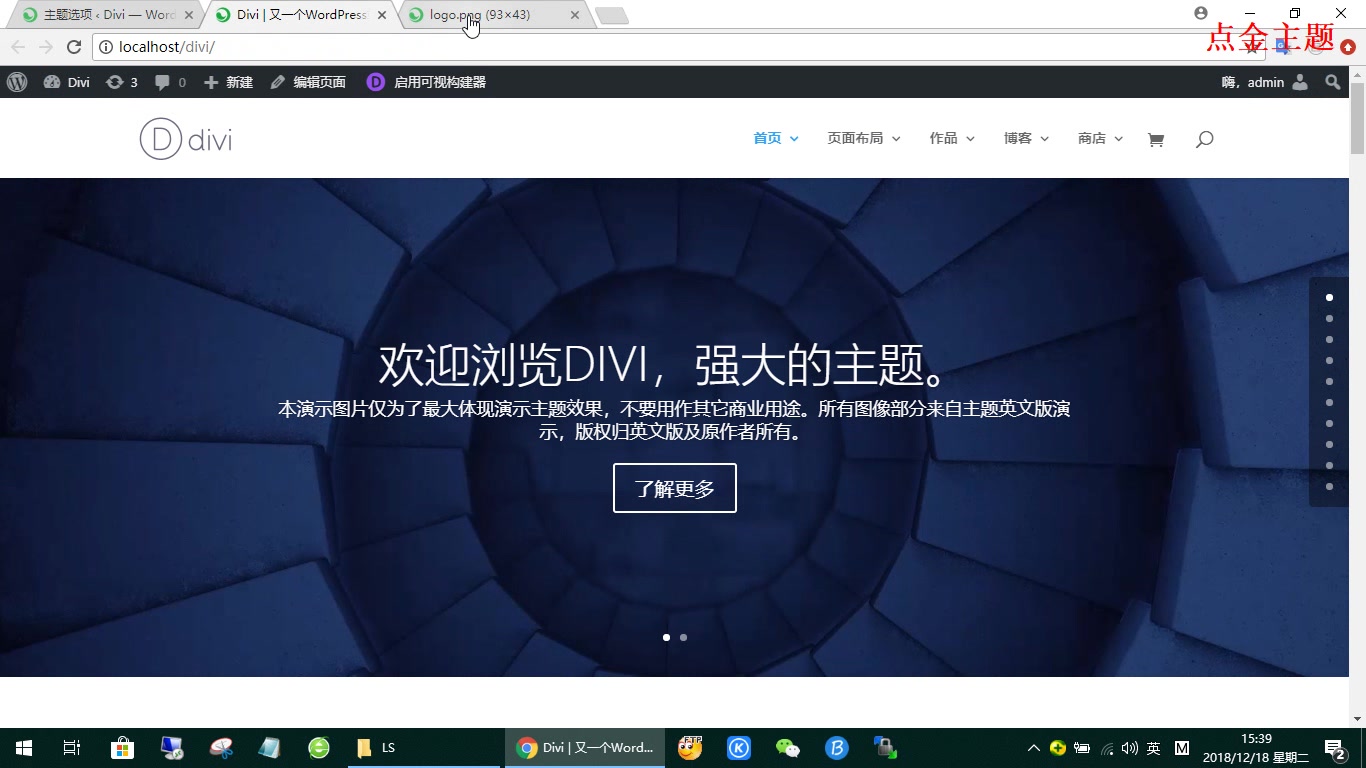This screenshot has width=1366, height=768.
Task: Open the Action Center notification icon
Action: 1335,748
